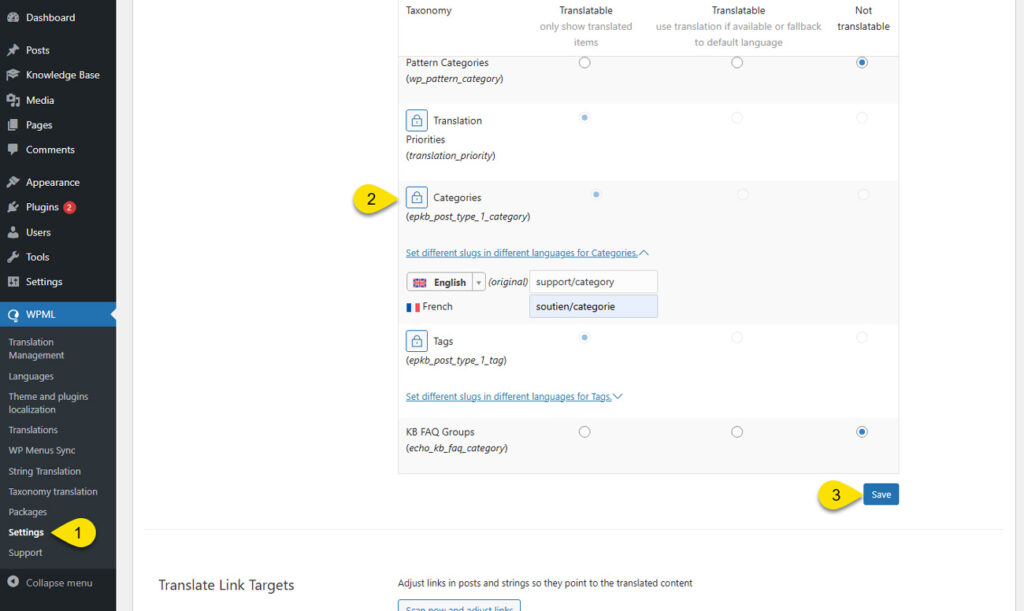Click 'Set different slugs' link for Tags
Viewport: 1024px width, 611px height.
pos(508,396)
